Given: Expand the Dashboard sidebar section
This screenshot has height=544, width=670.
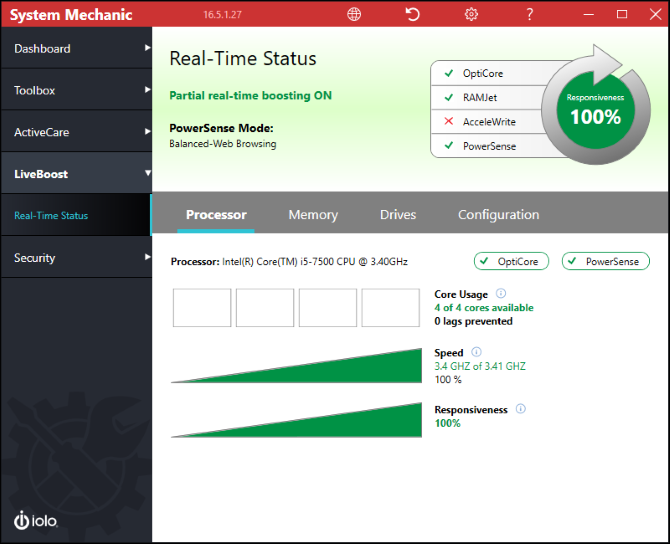Looking at the screenshot, I should click(x=76, y=48).
